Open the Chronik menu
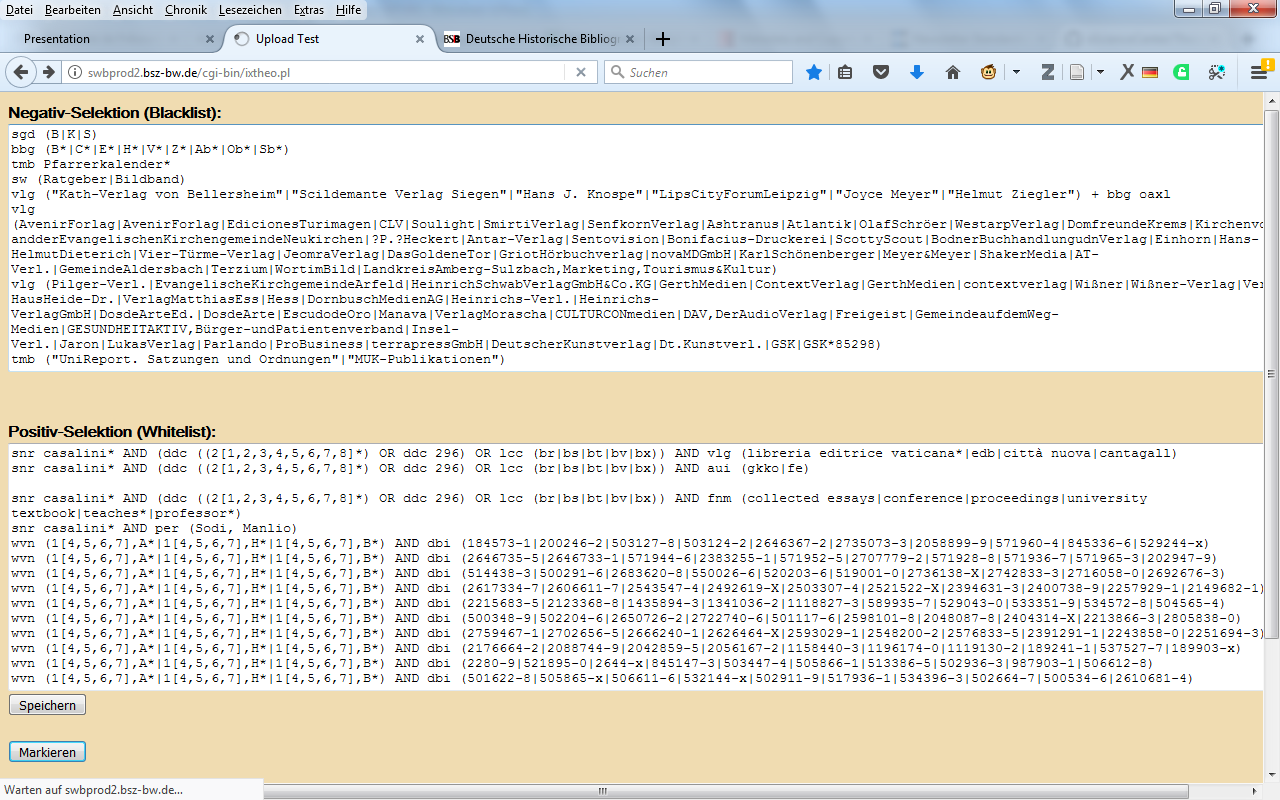 click(x=185, y=10)
